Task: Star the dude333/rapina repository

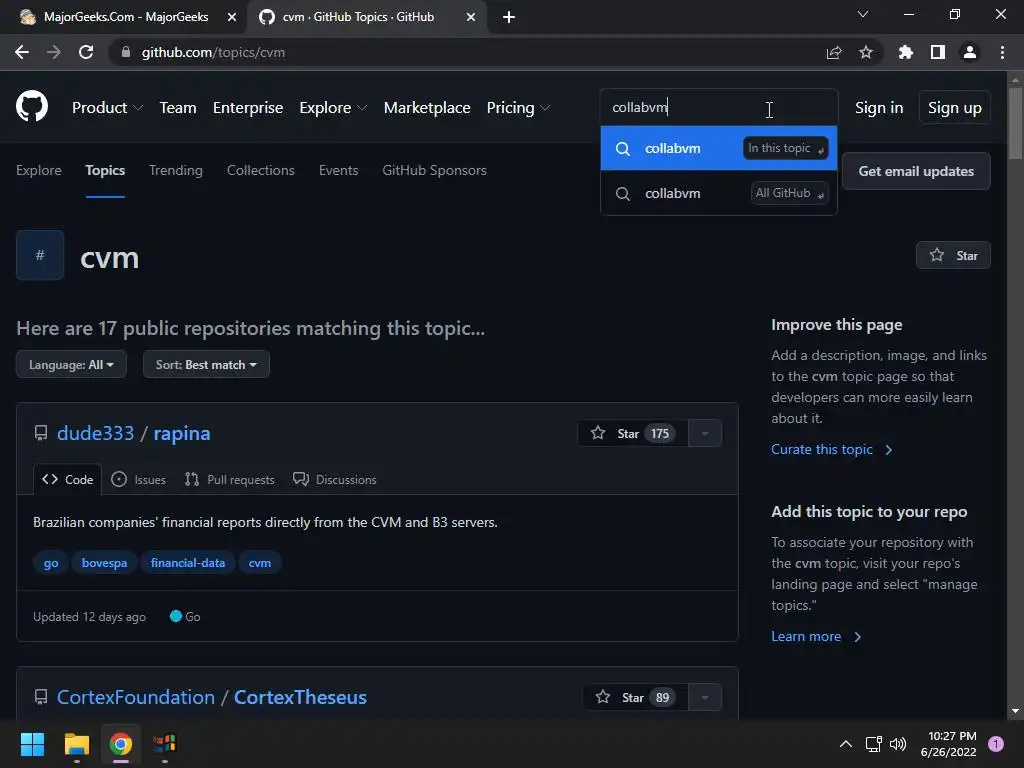Action: [633, 434]
